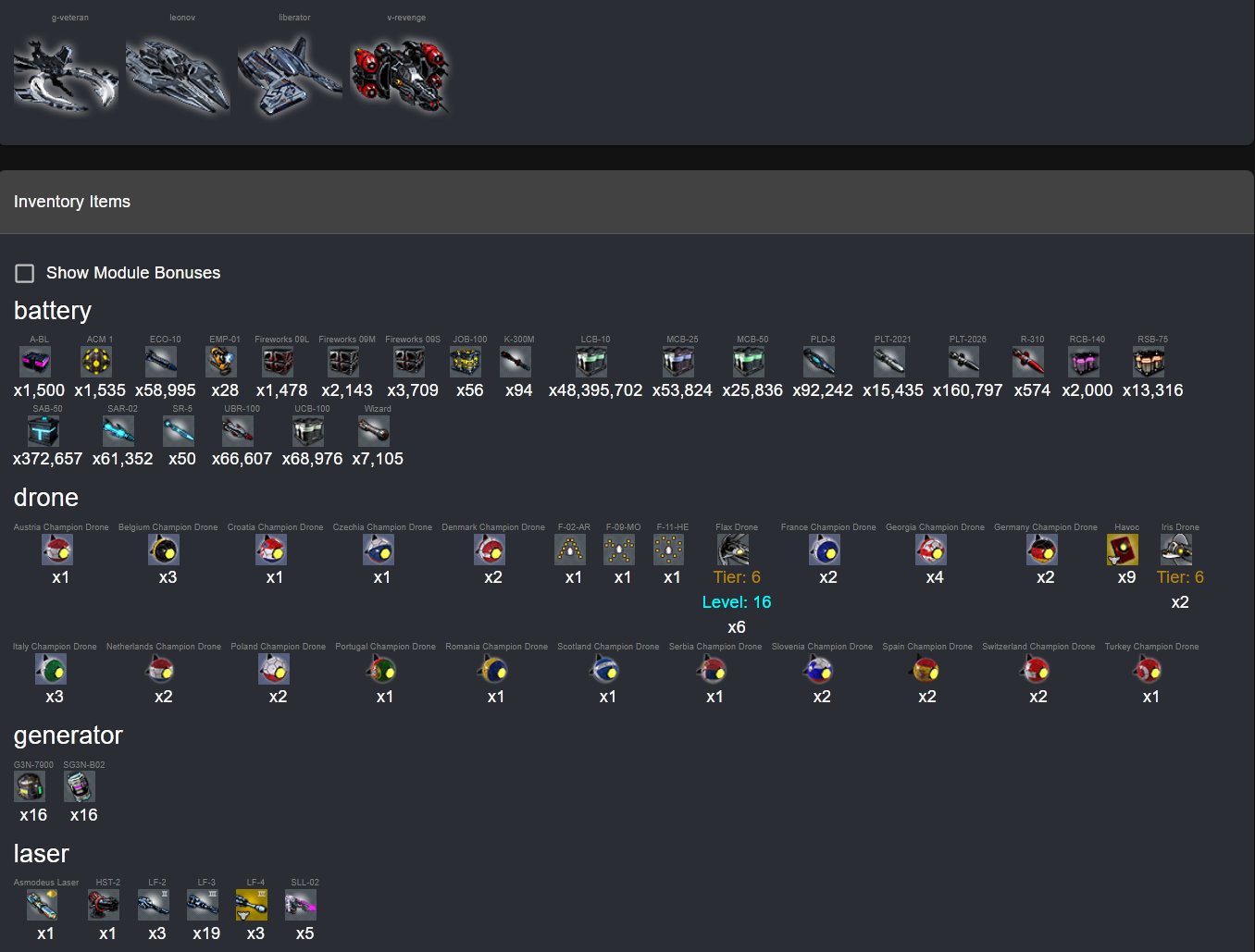Select the ACM 1 mine icon
The height and width of the screenshot is (952, 1255).
pos(96,362)
